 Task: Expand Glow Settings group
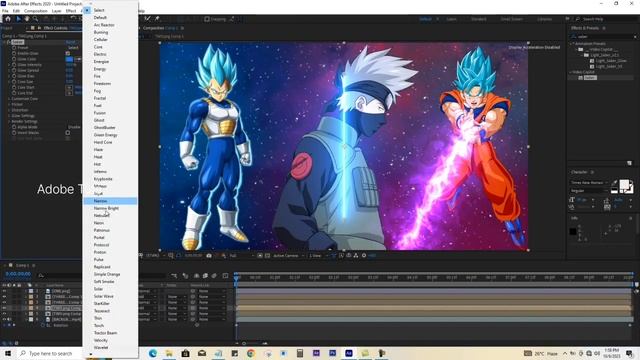coord(9,116)
